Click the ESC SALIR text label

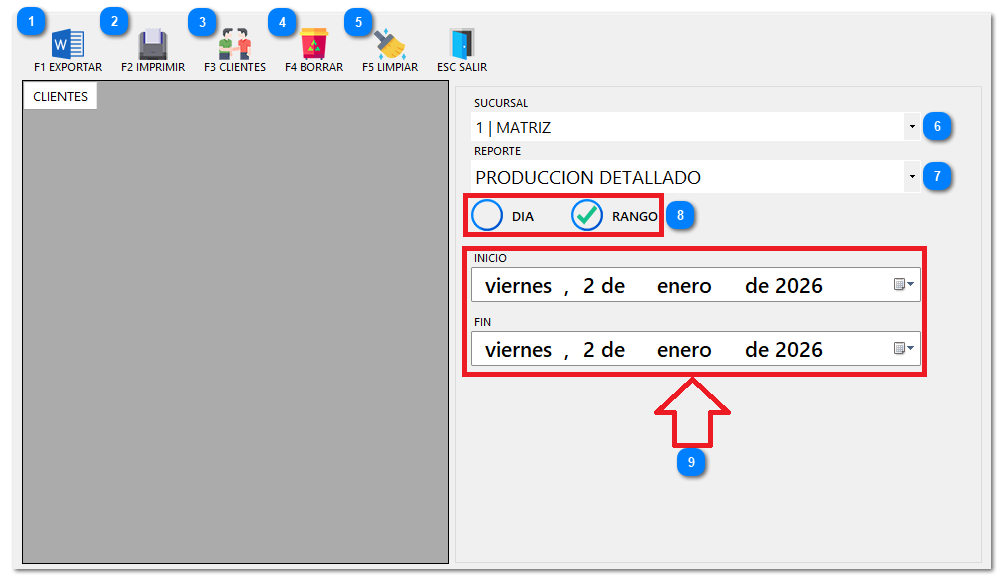pyautogui.click(x=462, y=68)
